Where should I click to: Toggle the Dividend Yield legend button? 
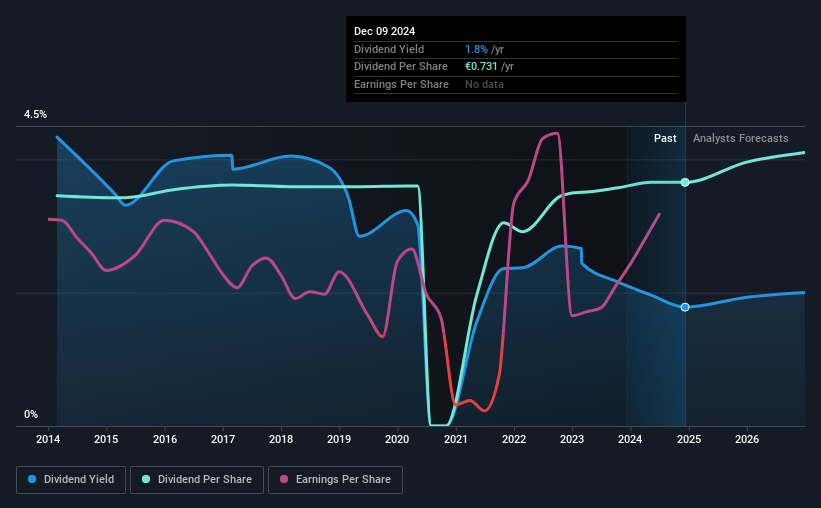[x=71, y=480]
